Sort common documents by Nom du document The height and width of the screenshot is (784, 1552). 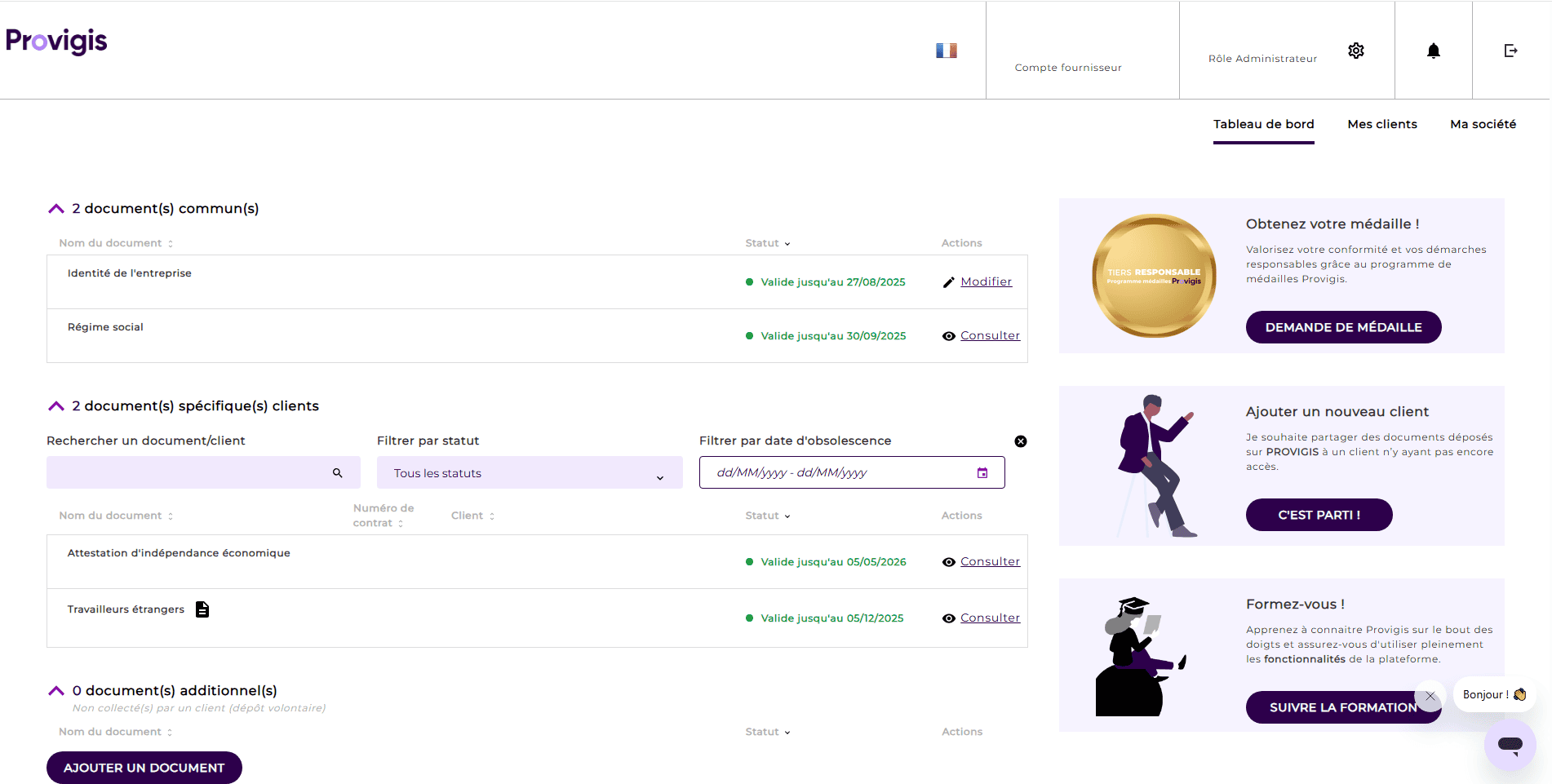116,243
